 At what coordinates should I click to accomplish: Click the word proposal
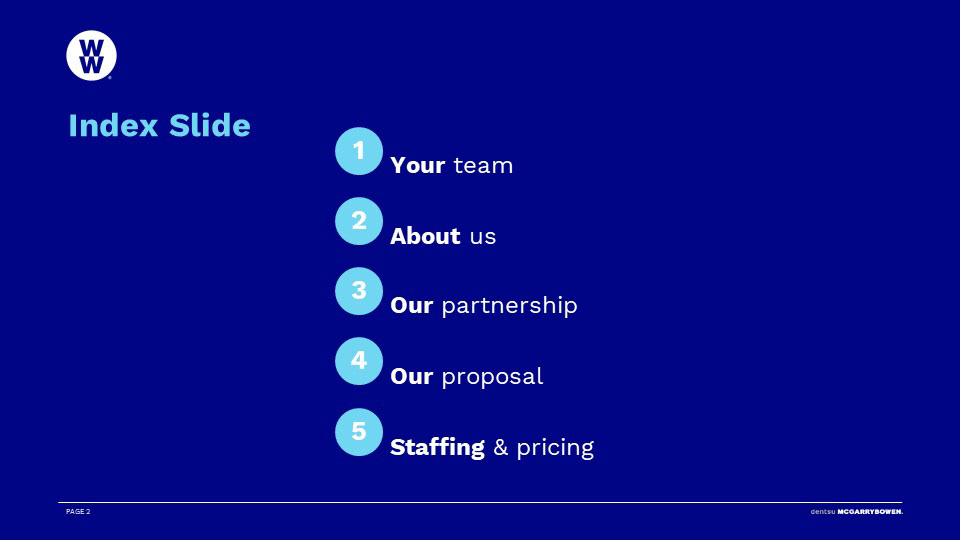pyautogui.click(x=492, y=377)
